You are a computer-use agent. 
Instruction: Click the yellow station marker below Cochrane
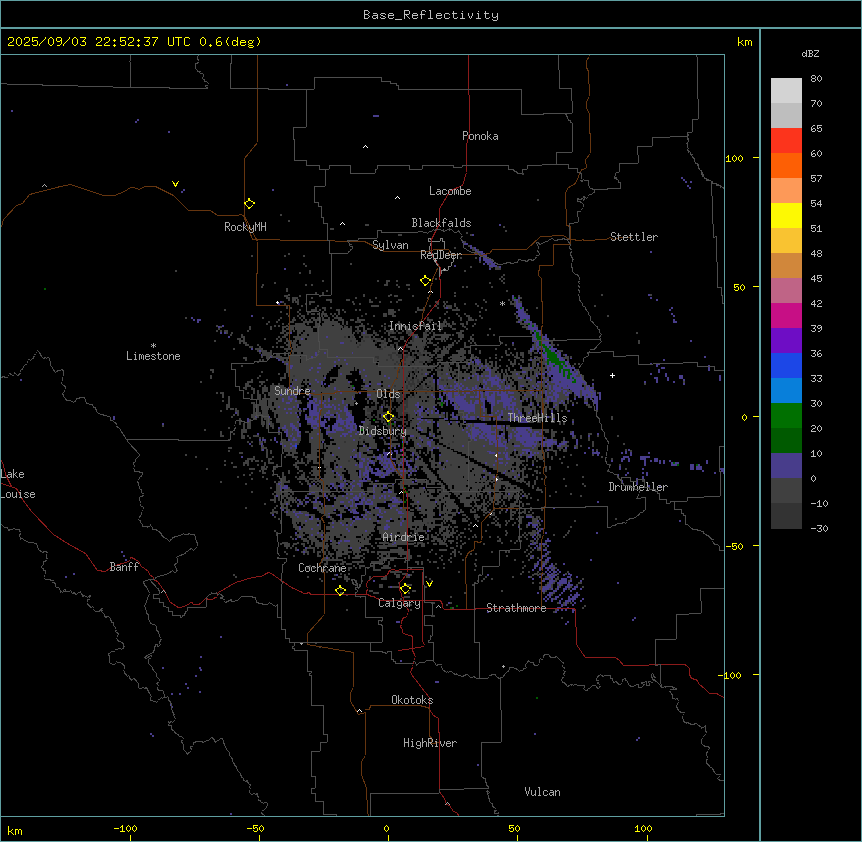340,590
